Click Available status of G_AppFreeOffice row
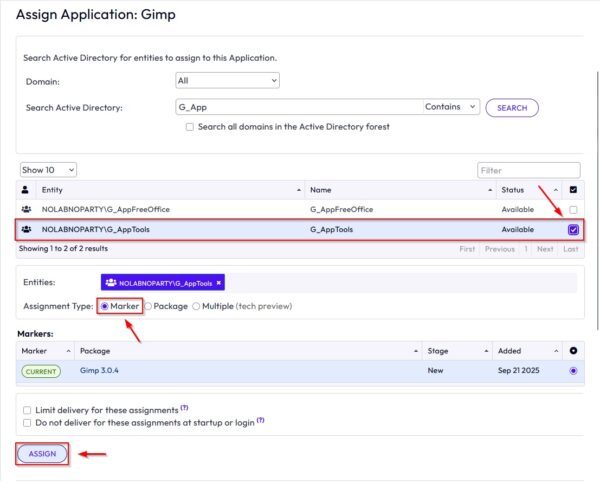This screenshot has height=483, width=600. click(518, 209)
